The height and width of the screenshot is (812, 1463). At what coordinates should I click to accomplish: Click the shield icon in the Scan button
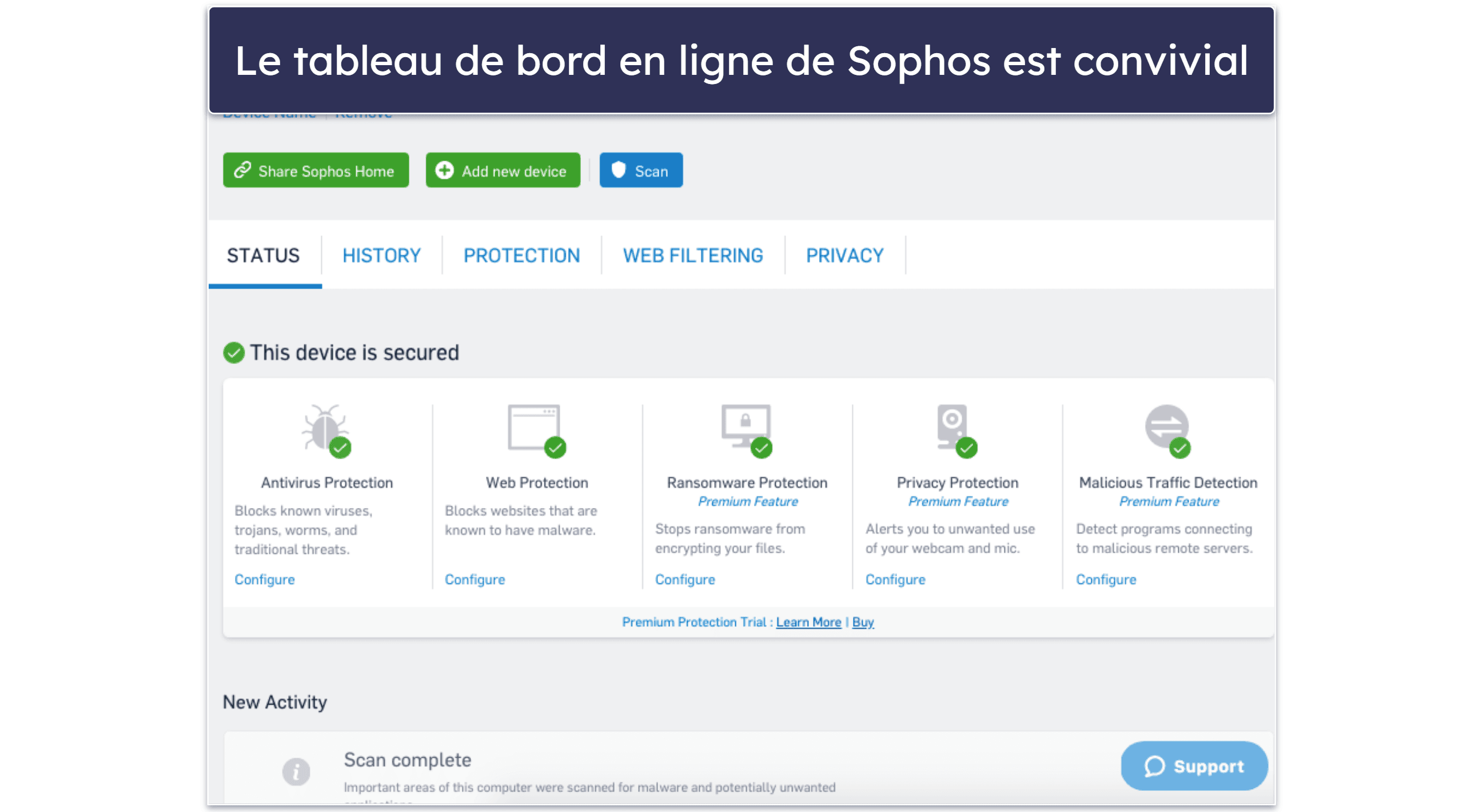coord(618,170)
